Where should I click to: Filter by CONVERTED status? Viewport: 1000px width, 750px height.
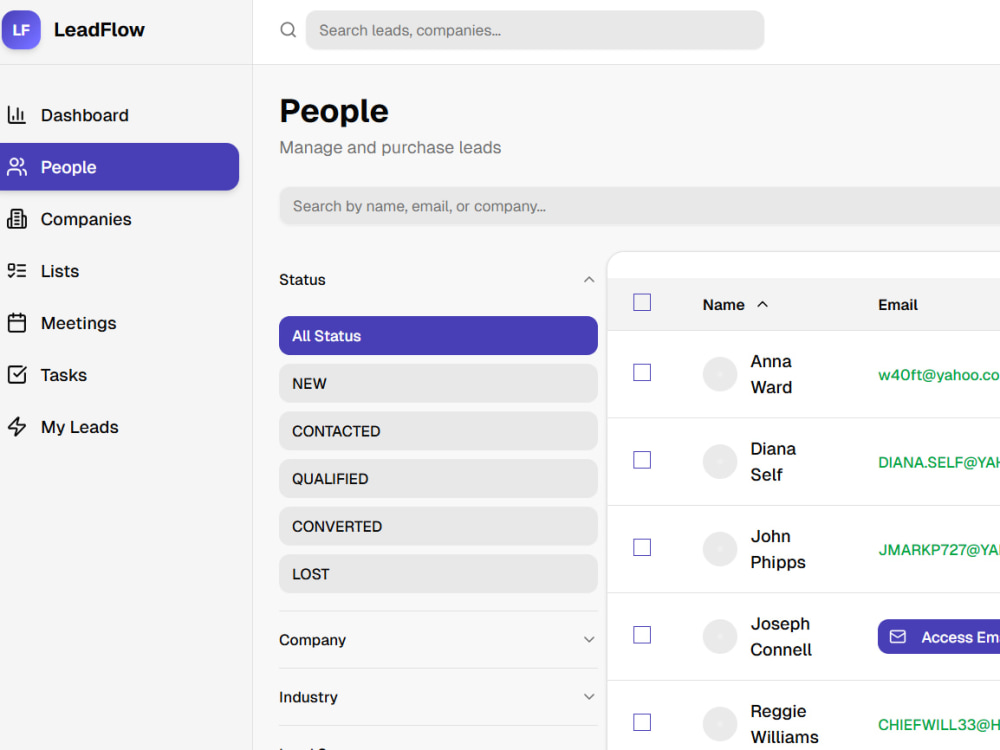click(438, 526)
